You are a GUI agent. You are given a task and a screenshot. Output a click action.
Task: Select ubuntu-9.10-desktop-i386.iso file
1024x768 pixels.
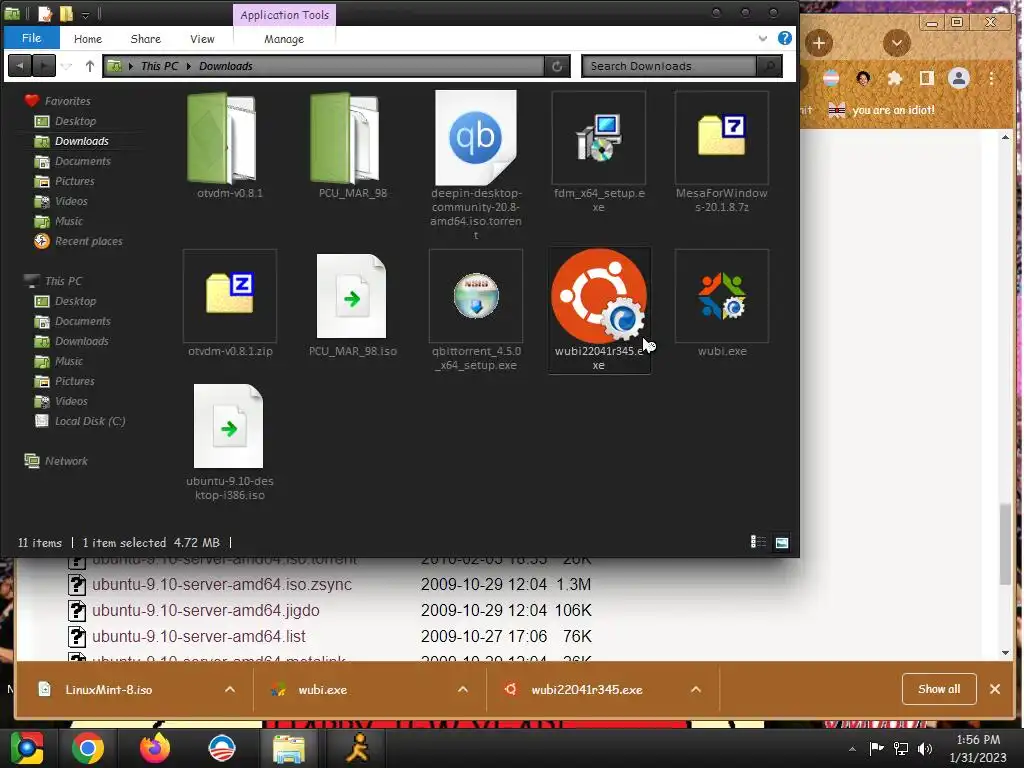click(x=229, y=443)
